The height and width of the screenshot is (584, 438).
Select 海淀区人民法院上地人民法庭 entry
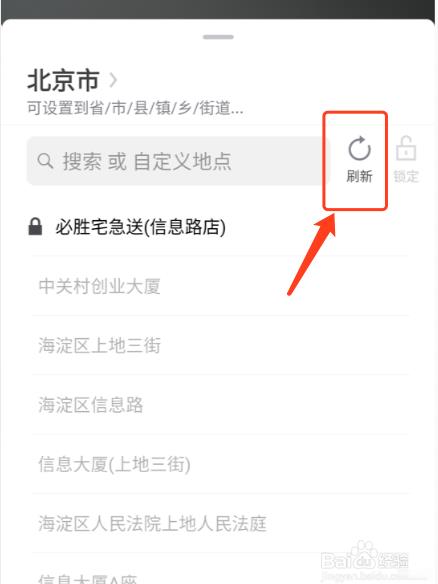[x=220, y=523]
